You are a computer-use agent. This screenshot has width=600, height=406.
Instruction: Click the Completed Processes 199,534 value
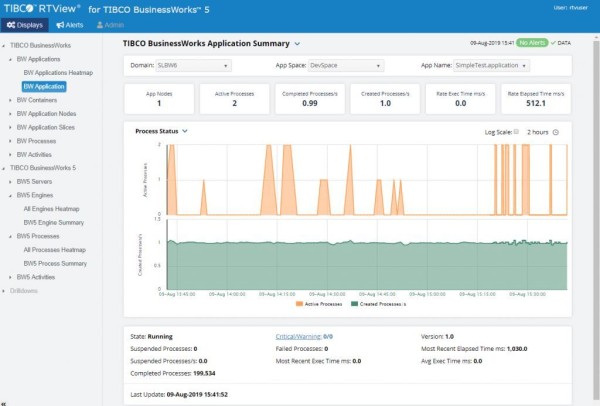pos(204,373)
